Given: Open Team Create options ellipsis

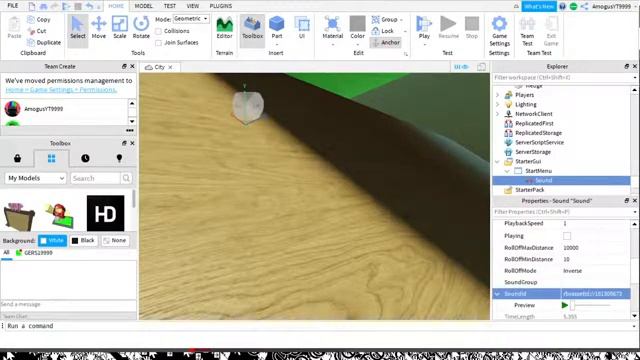Looking at the screenshot, I should [130, 131].
